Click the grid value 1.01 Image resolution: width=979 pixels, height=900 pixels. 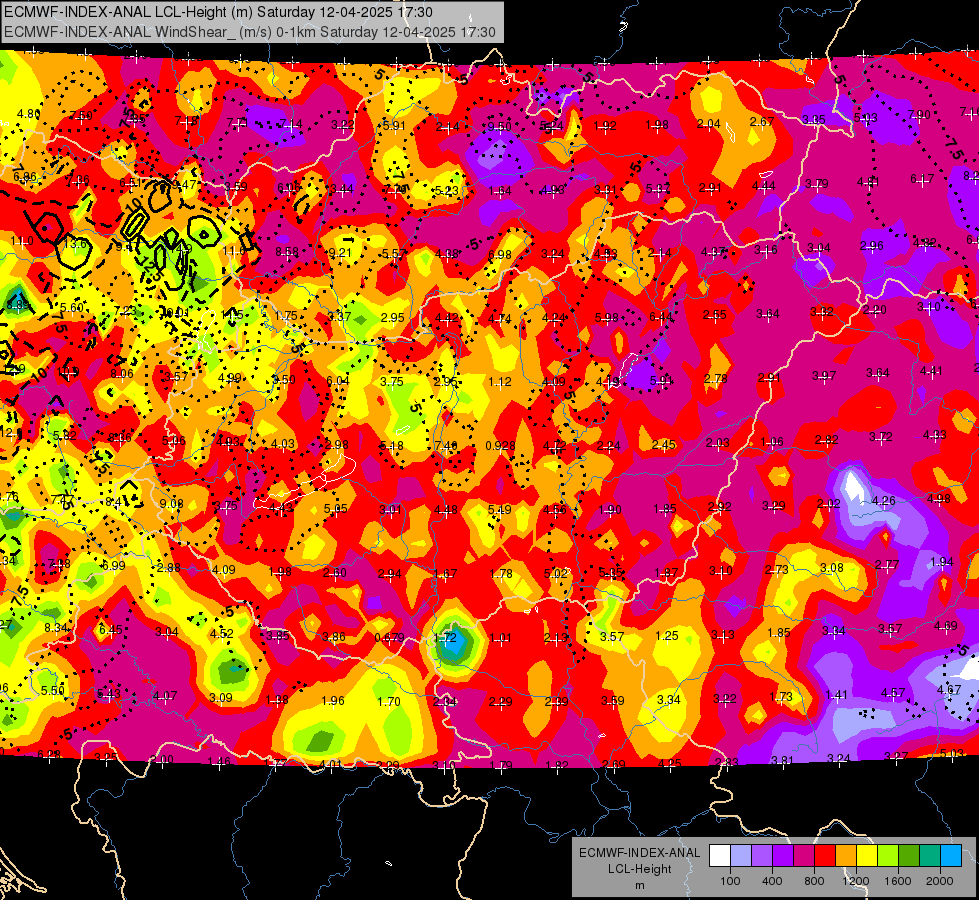point(500,638)
